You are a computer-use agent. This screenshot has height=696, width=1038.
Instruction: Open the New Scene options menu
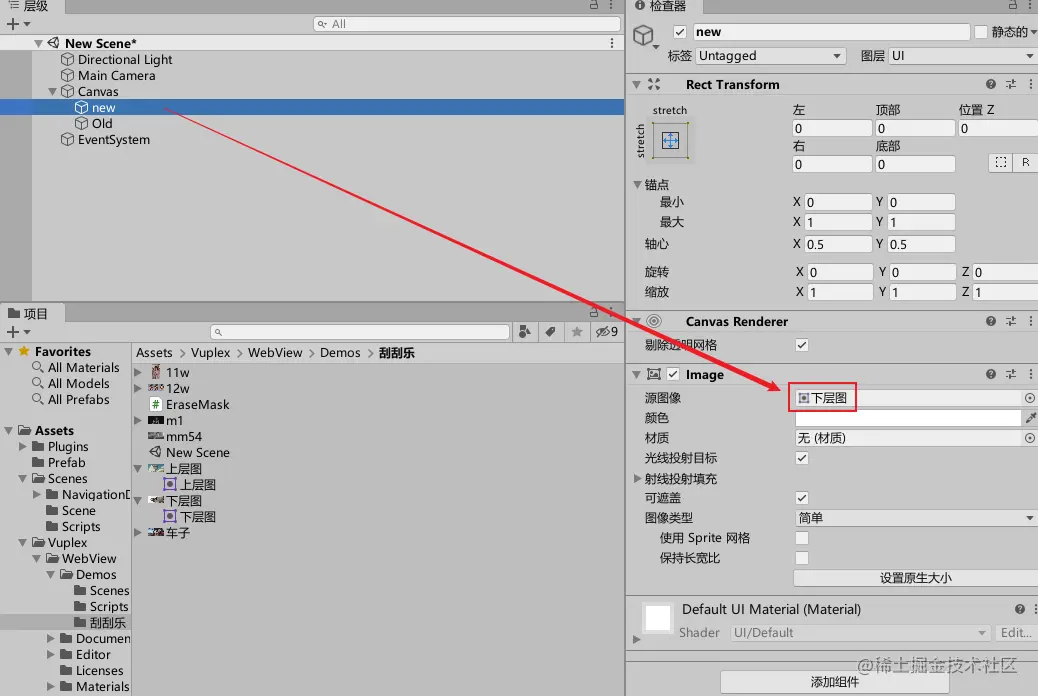click(x=612, y=43)
